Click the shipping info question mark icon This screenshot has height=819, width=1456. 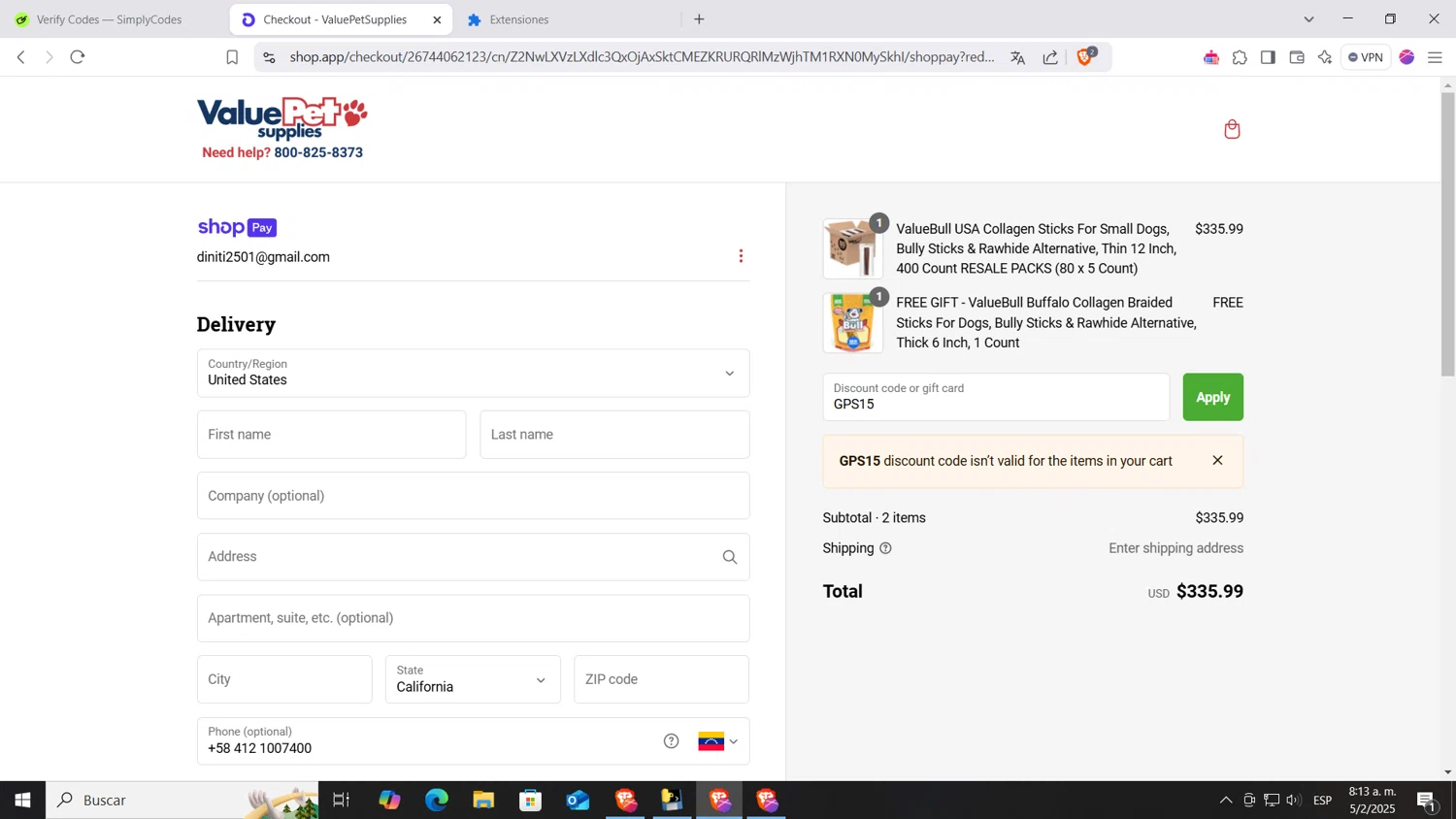click(x=885, y=548)
